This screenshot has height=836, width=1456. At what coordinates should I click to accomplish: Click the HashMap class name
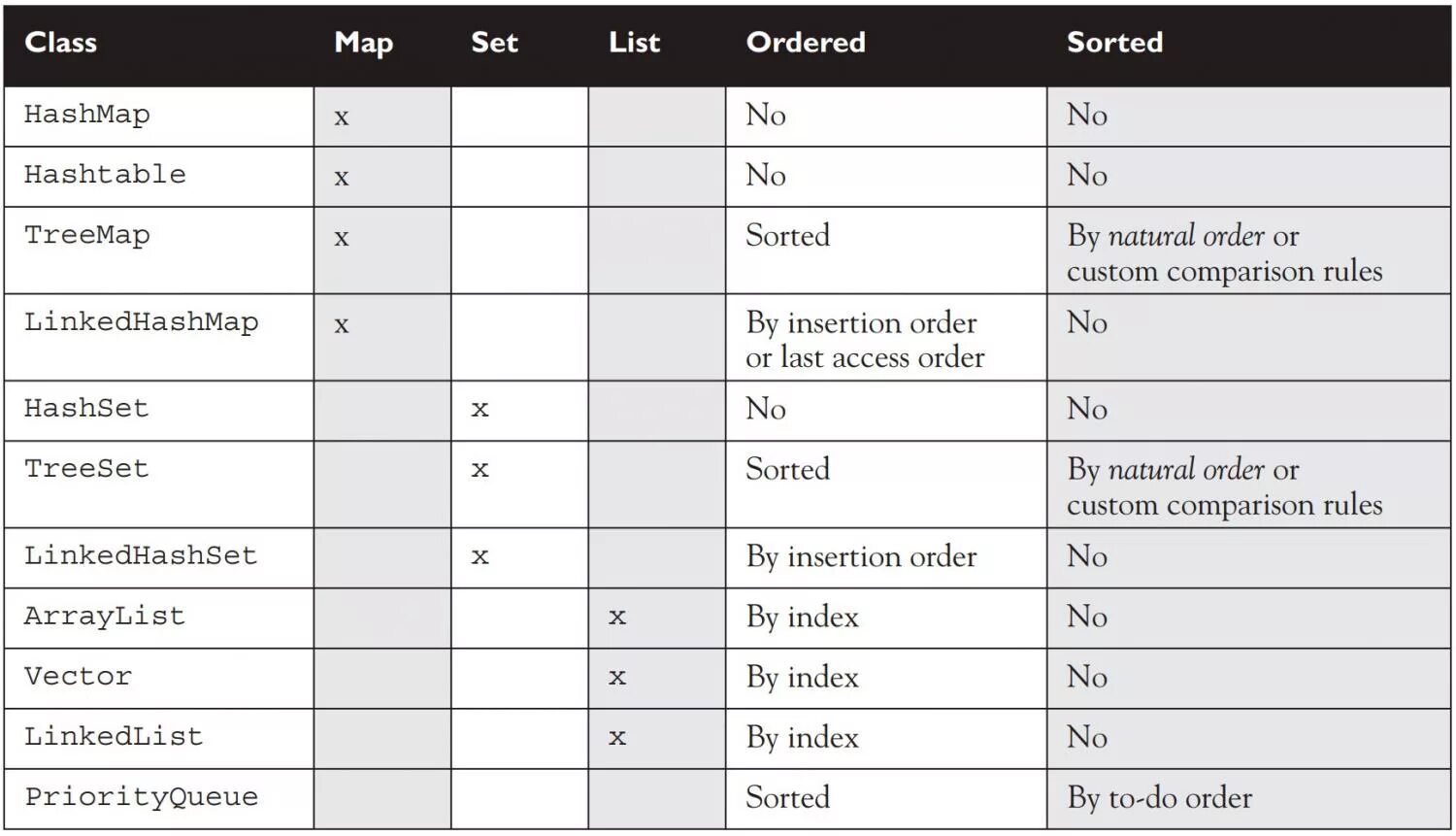[86, 115]
